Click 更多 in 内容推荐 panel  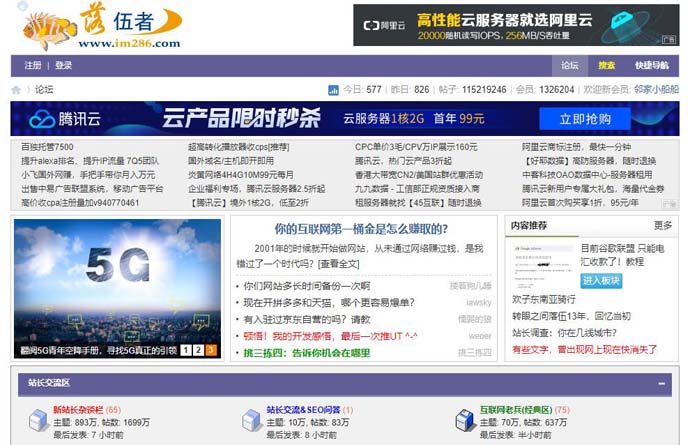coord(663,226)
